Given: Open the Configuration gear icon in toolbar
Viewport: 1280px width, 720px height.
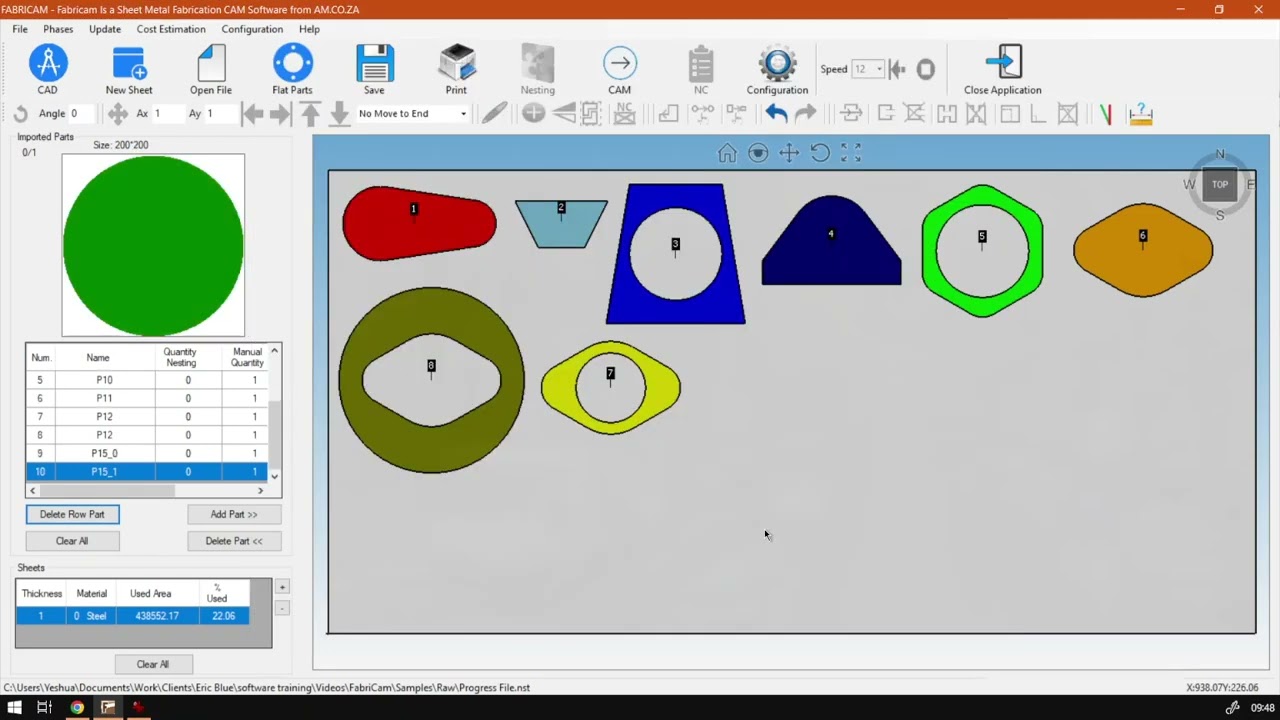Looking at the screenshot, I should pyautogui.click(x=777, y=64).
